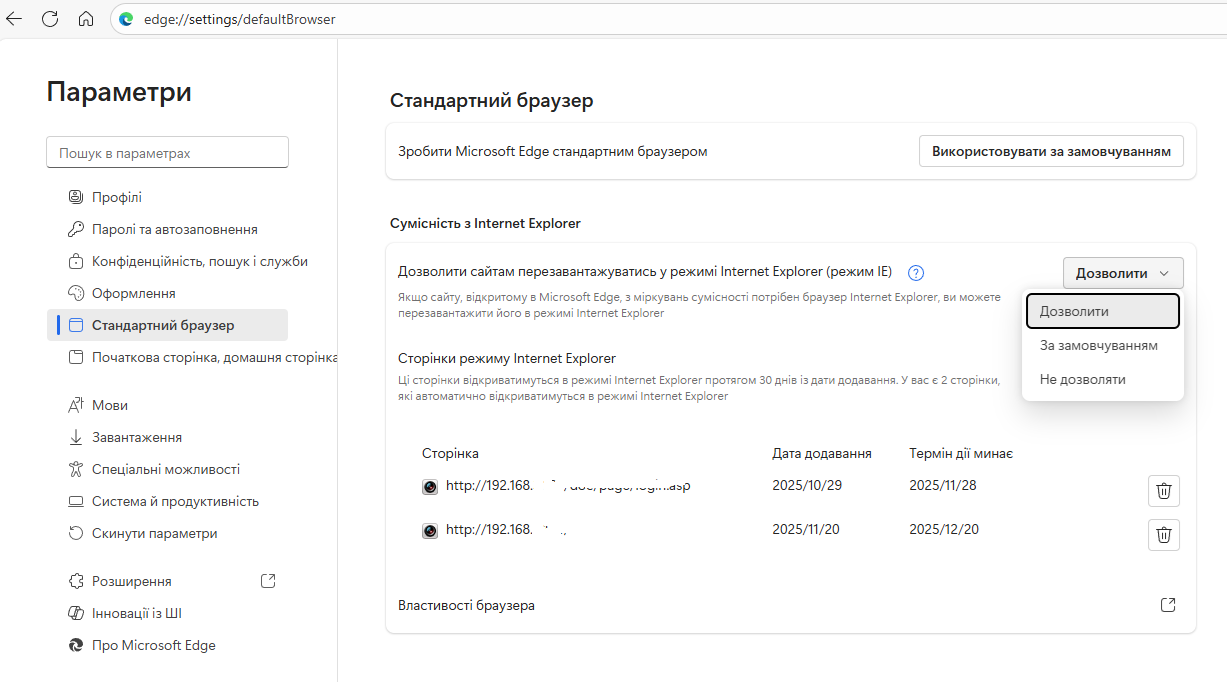The width and height of the screenshot is (1227, 682).
Task: Delete the page added 2025/10/29
Action: pyautogui.click(x=1164, y=491)
